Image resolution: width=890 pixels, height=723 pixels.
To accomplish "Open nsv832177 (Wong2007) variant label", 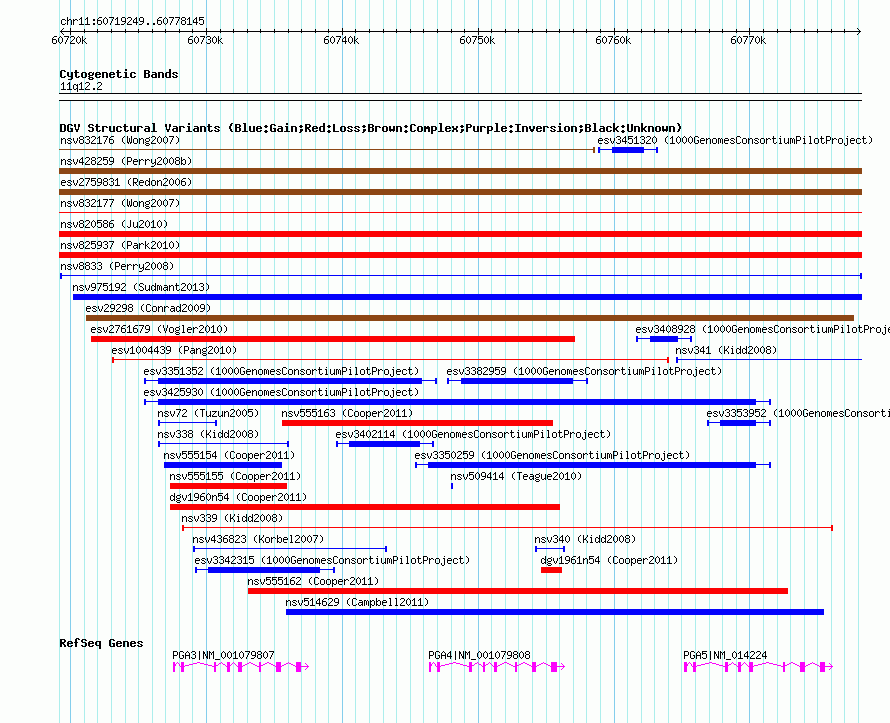I will pyautogui.click(x=120, y=203).
